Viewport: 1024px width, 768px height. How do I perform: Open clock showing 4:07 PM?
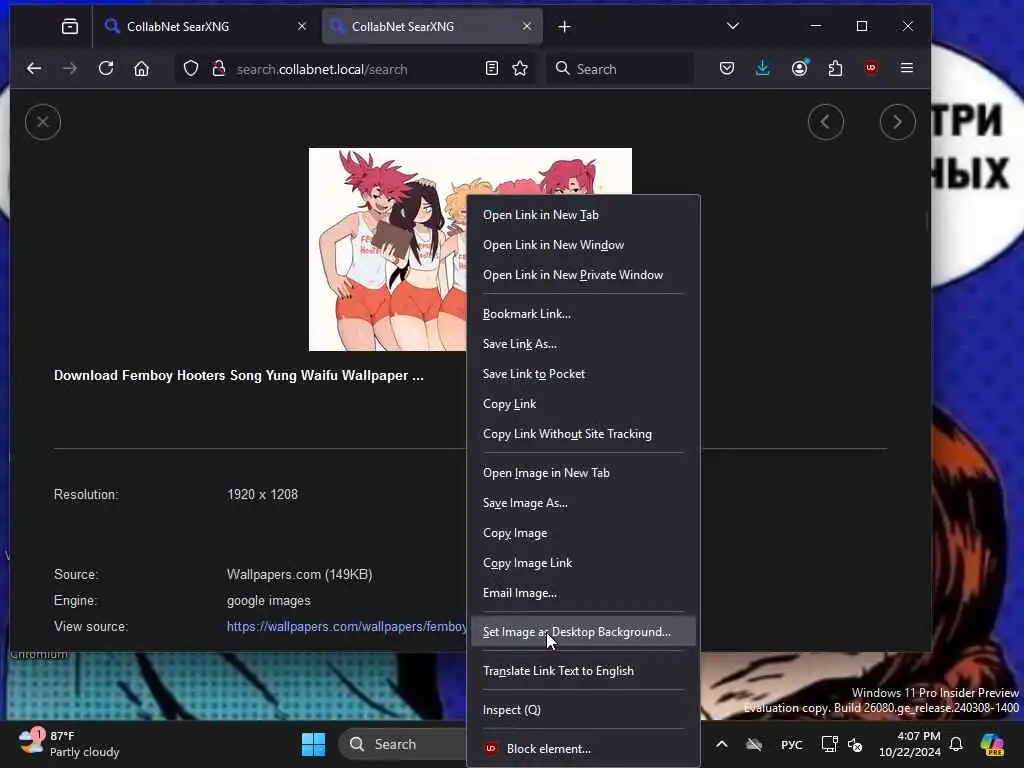pyautogui.click(x=910, y=744)
